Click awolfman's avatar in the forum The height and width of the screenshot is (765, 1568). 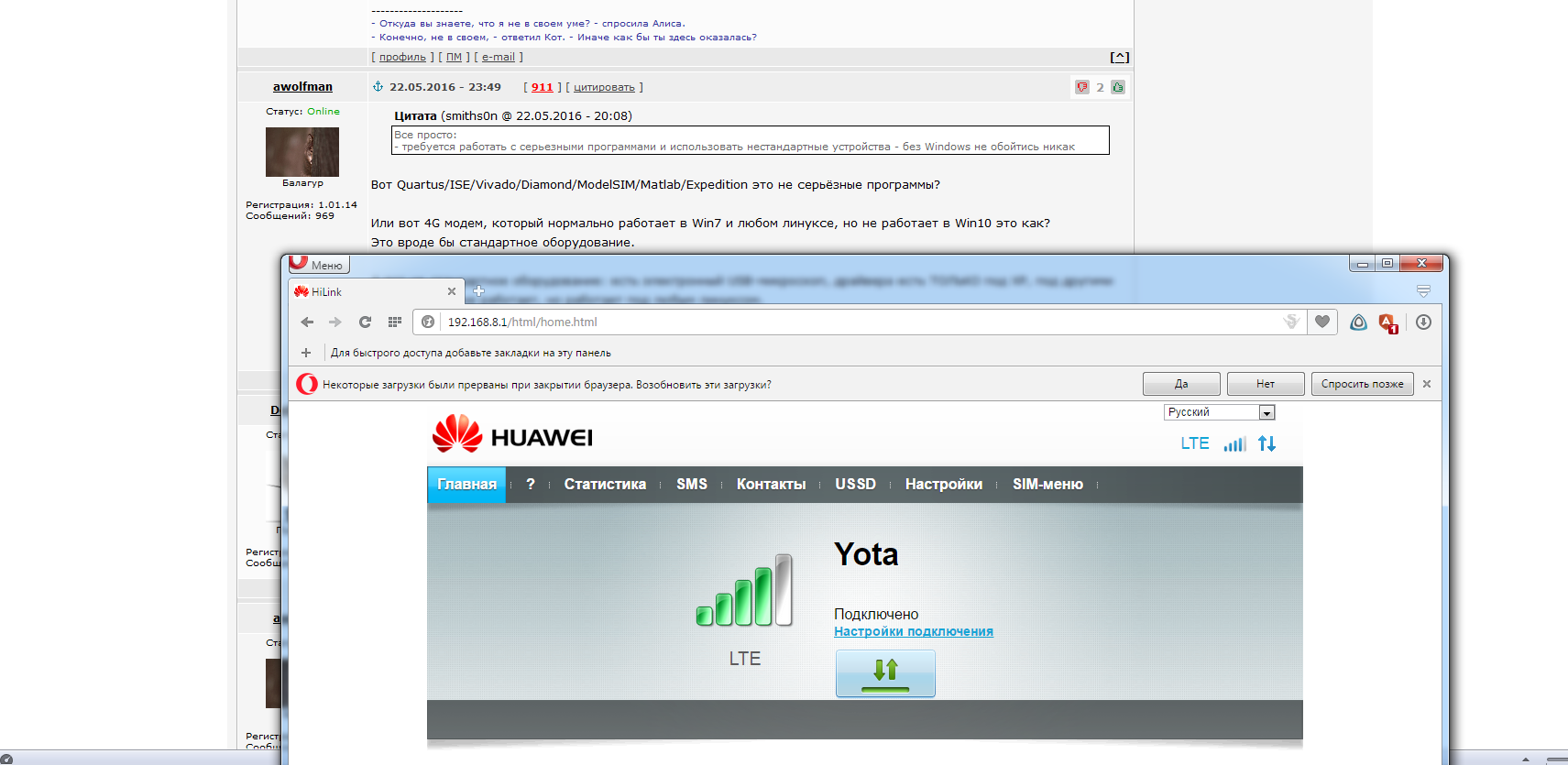point(302,151)
